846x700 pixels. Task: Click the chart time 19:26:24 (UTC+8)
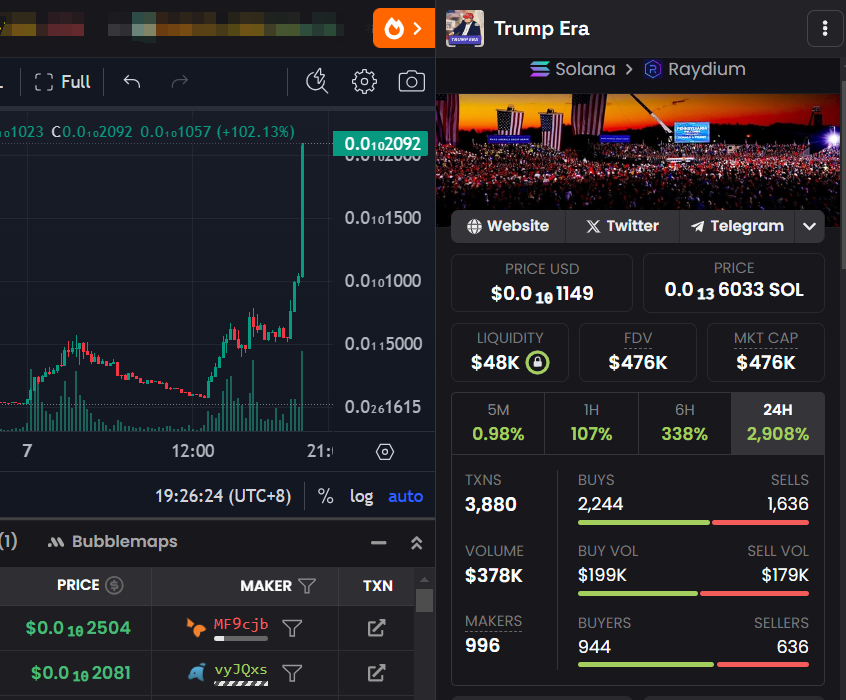click(223, 496)
